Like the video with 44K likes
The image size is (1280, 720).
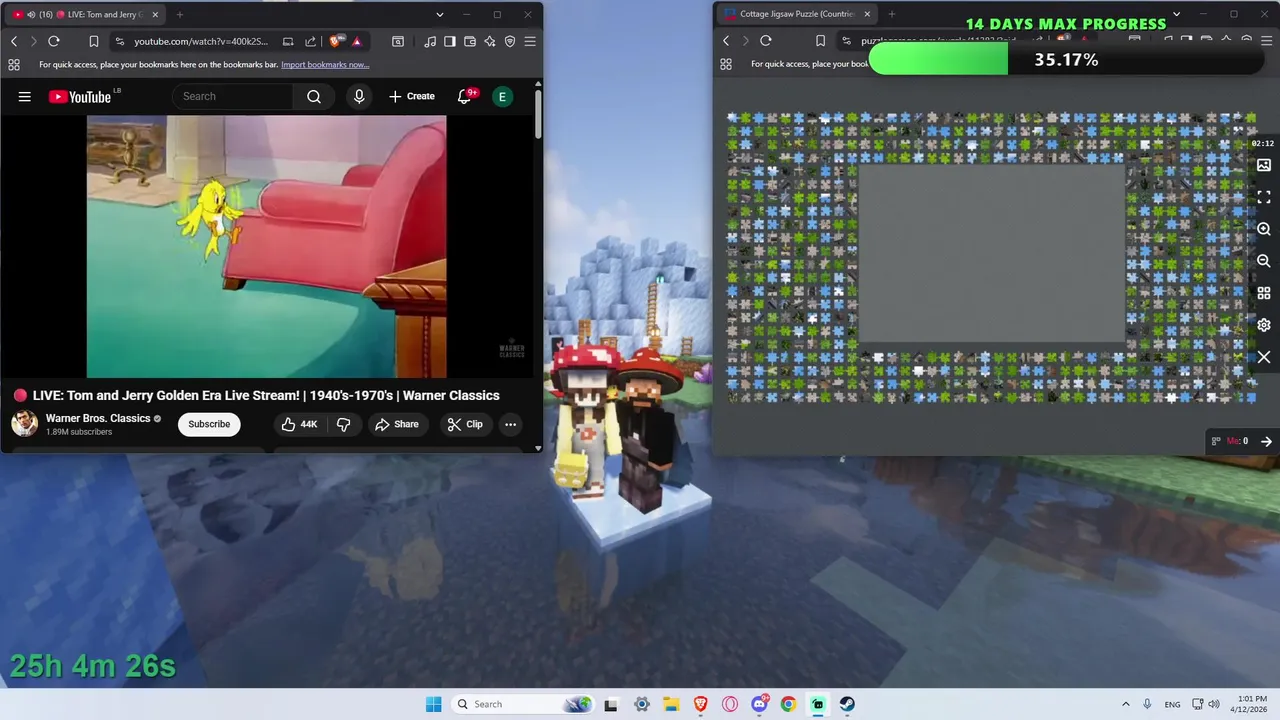click(x=299, y=424)
